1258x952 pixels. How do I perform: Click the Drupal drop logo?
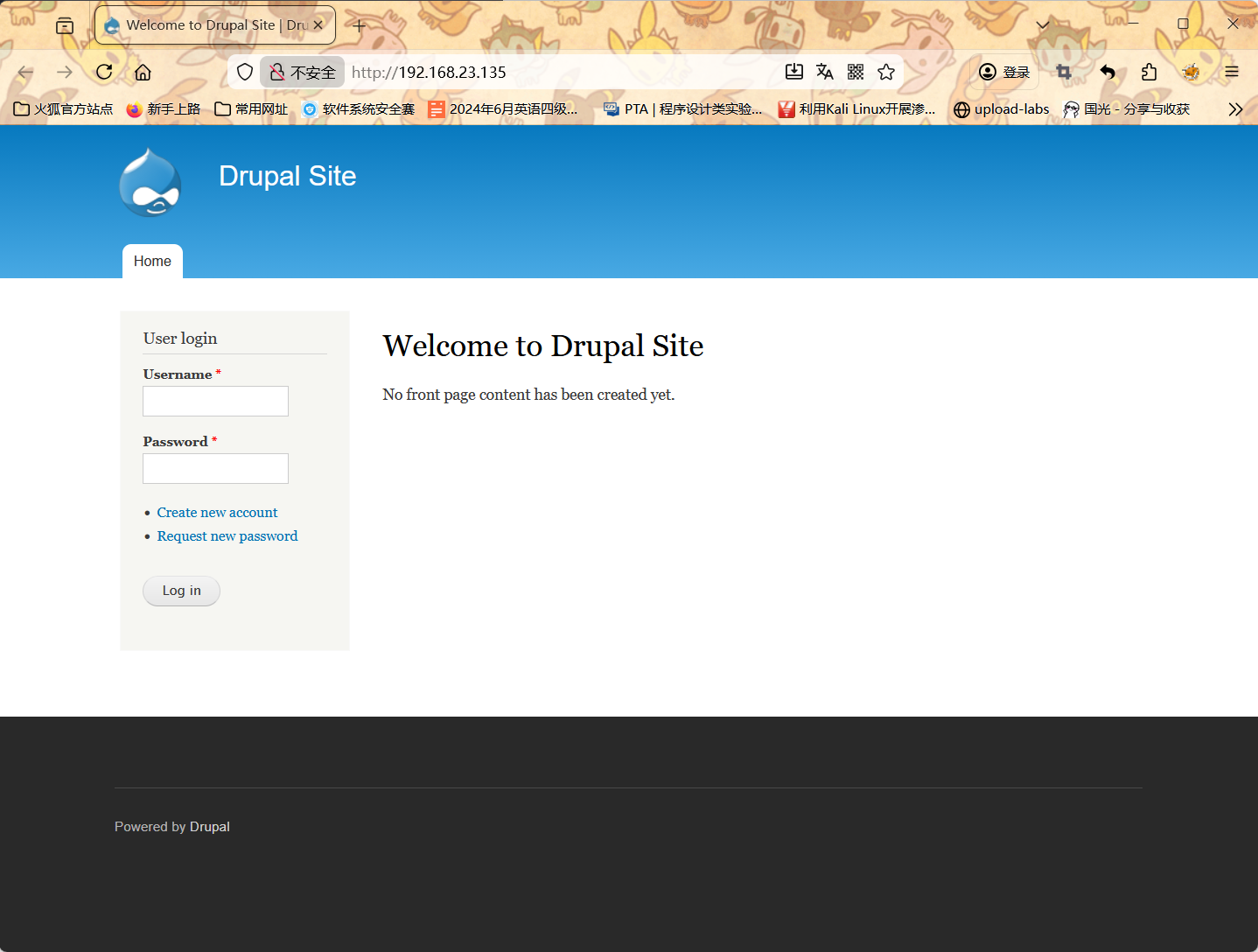[x=150, y=183]
